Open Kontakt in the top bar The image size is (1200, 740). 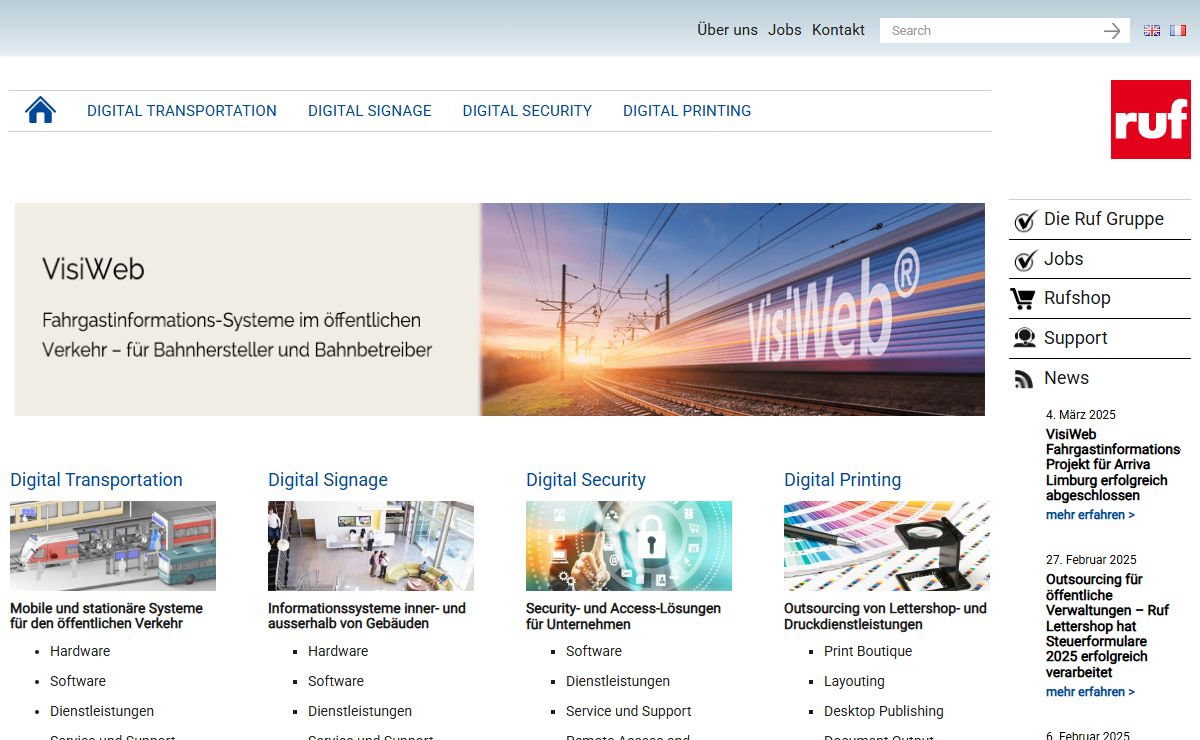(x=838, y=30)
